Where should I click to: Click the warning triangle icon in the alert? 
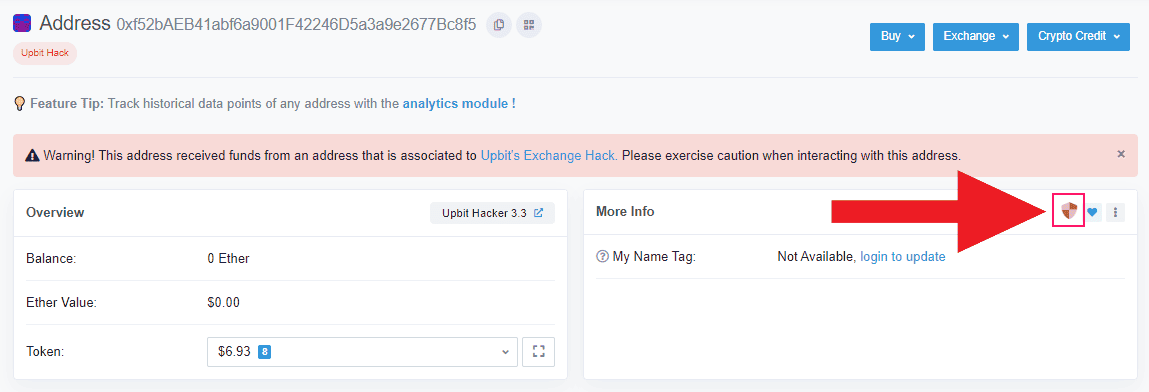click(32, 155)
